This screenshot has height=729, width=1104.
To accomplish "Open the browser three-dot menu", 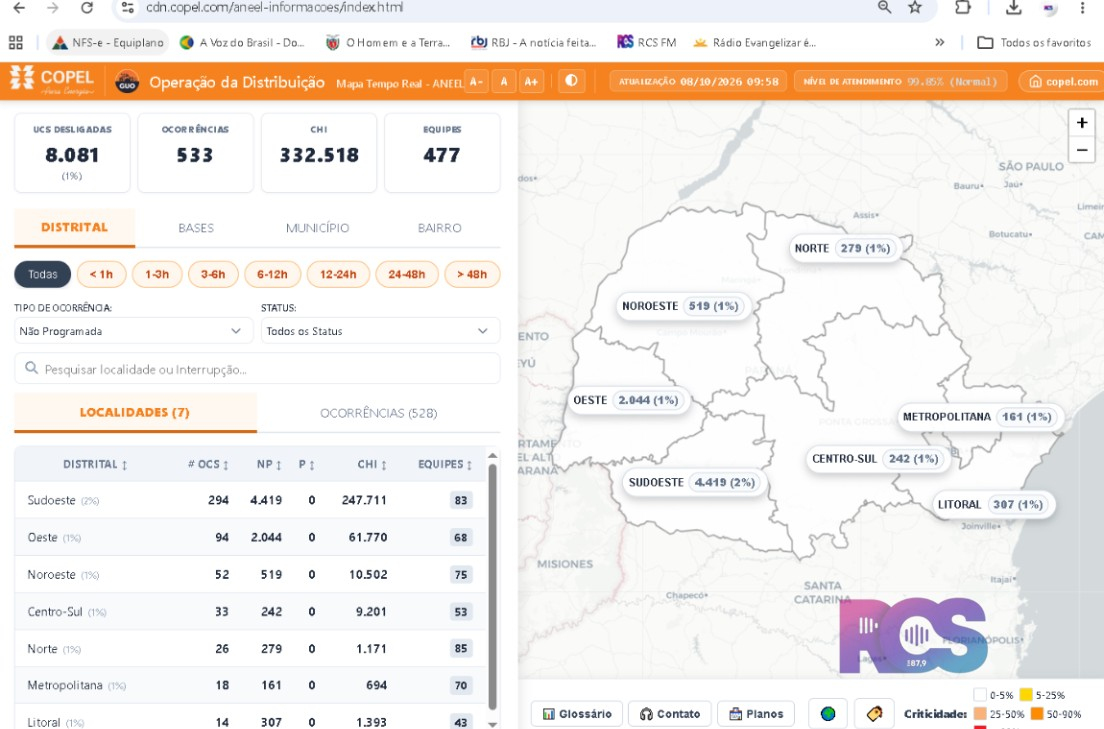I will click(1082, 8).
